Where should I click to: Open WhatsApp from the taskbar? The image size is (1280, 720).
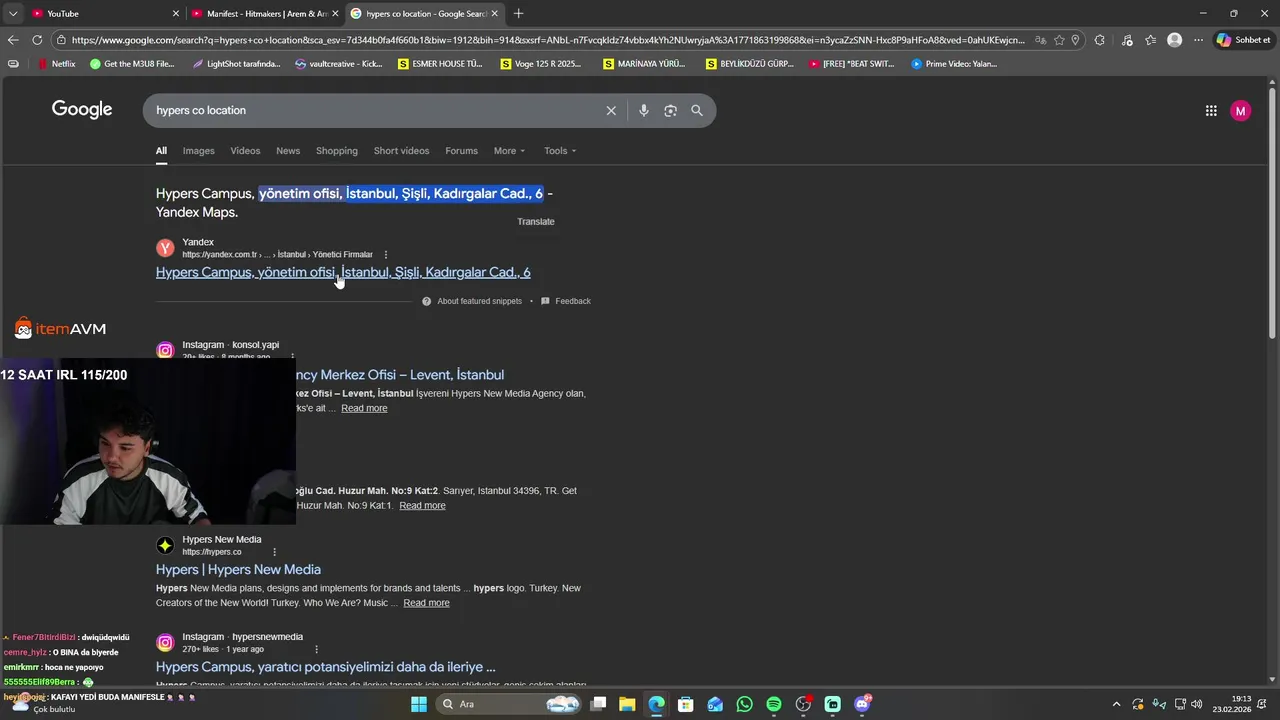(744, 704)
